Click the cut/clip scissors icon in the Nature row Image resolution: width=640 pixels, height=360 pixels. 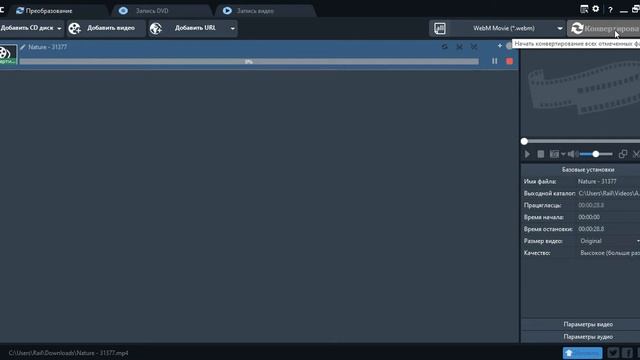pyautogui.click(x=460, y=47)
